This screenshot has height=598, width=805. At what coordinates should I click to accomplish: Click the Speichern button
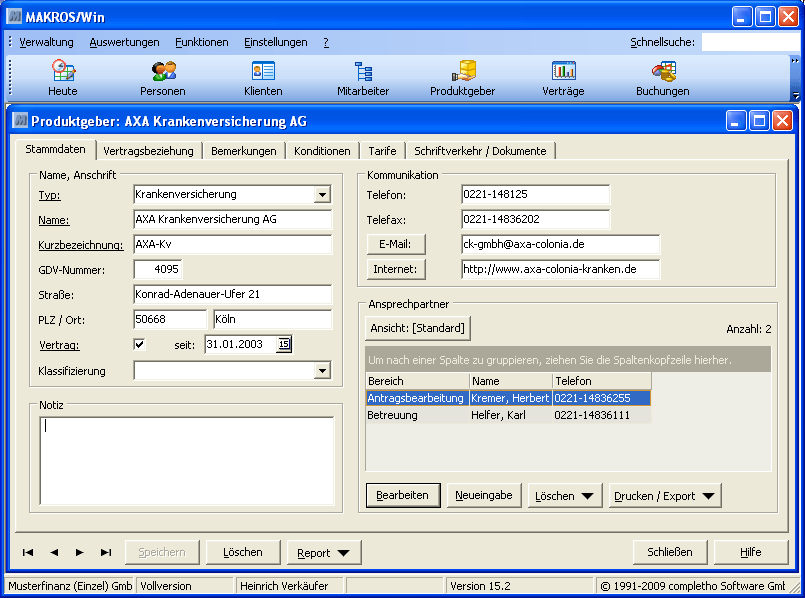click(x=162, y=552)
